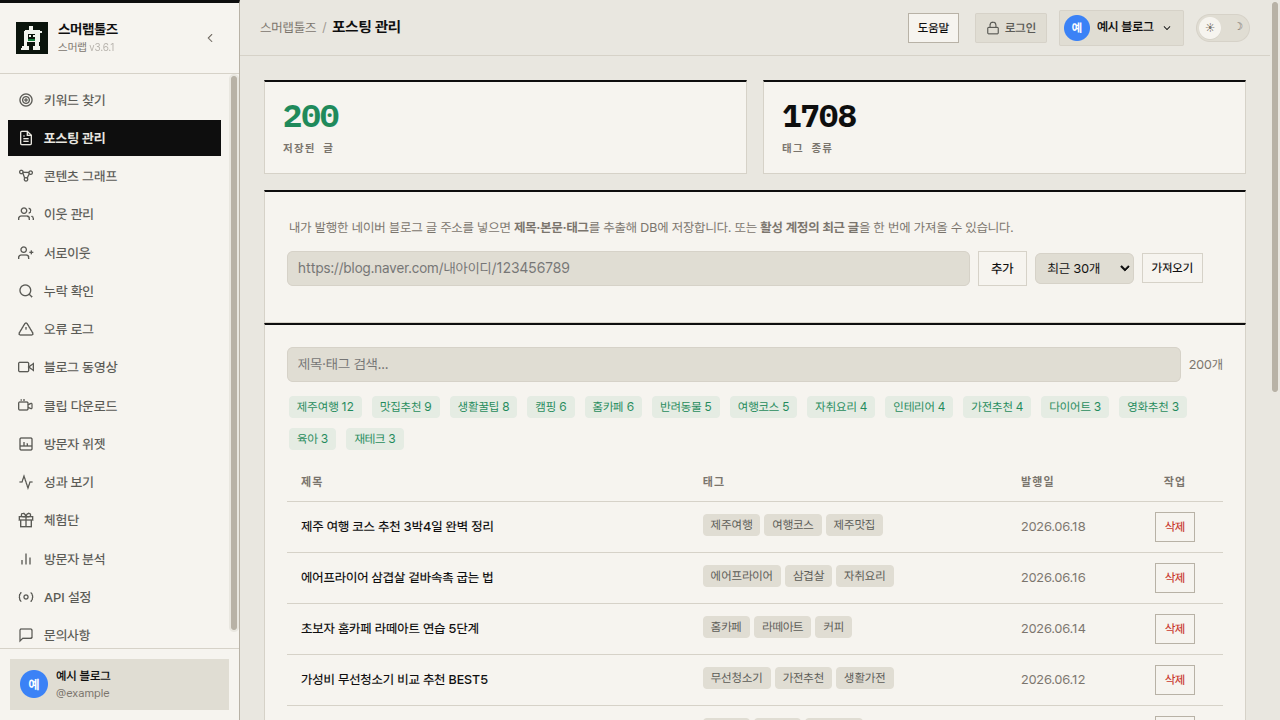Viewport: 1280px width, 720px height.
Task: Filter by tag 자취요리 4
Action: pos(841,407)
